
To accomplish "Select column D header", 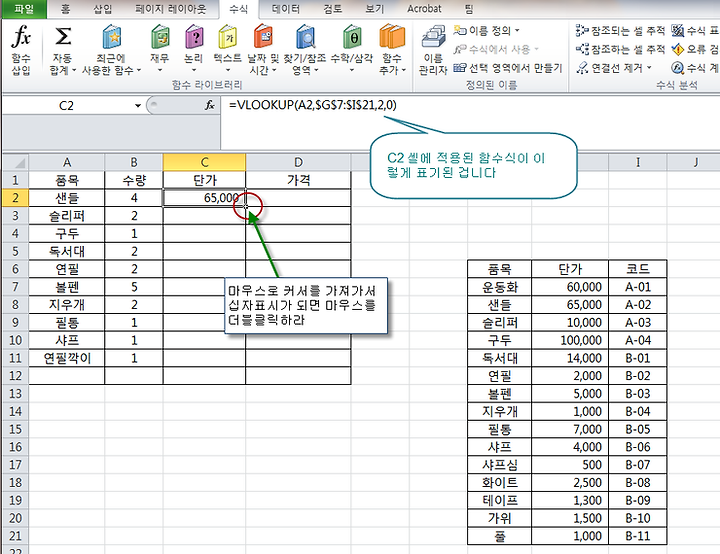I will tap(298, 162).
